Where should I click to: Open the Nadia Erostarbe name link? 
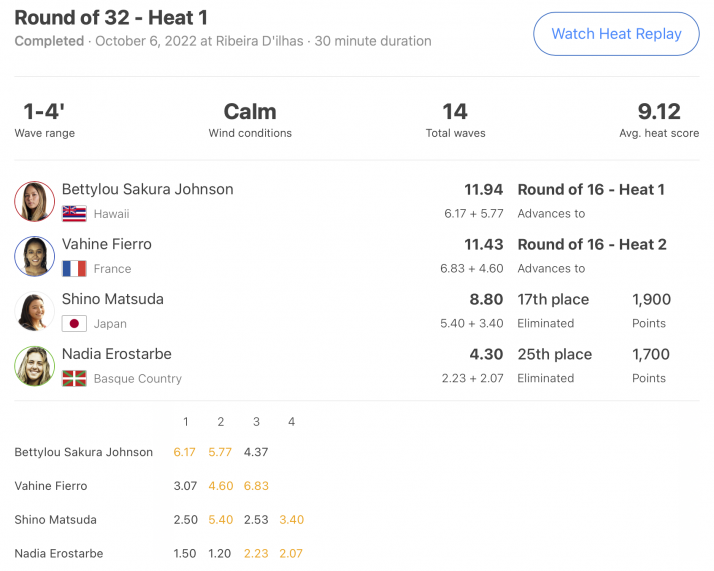pyautogui.click(x=117, y=354)
